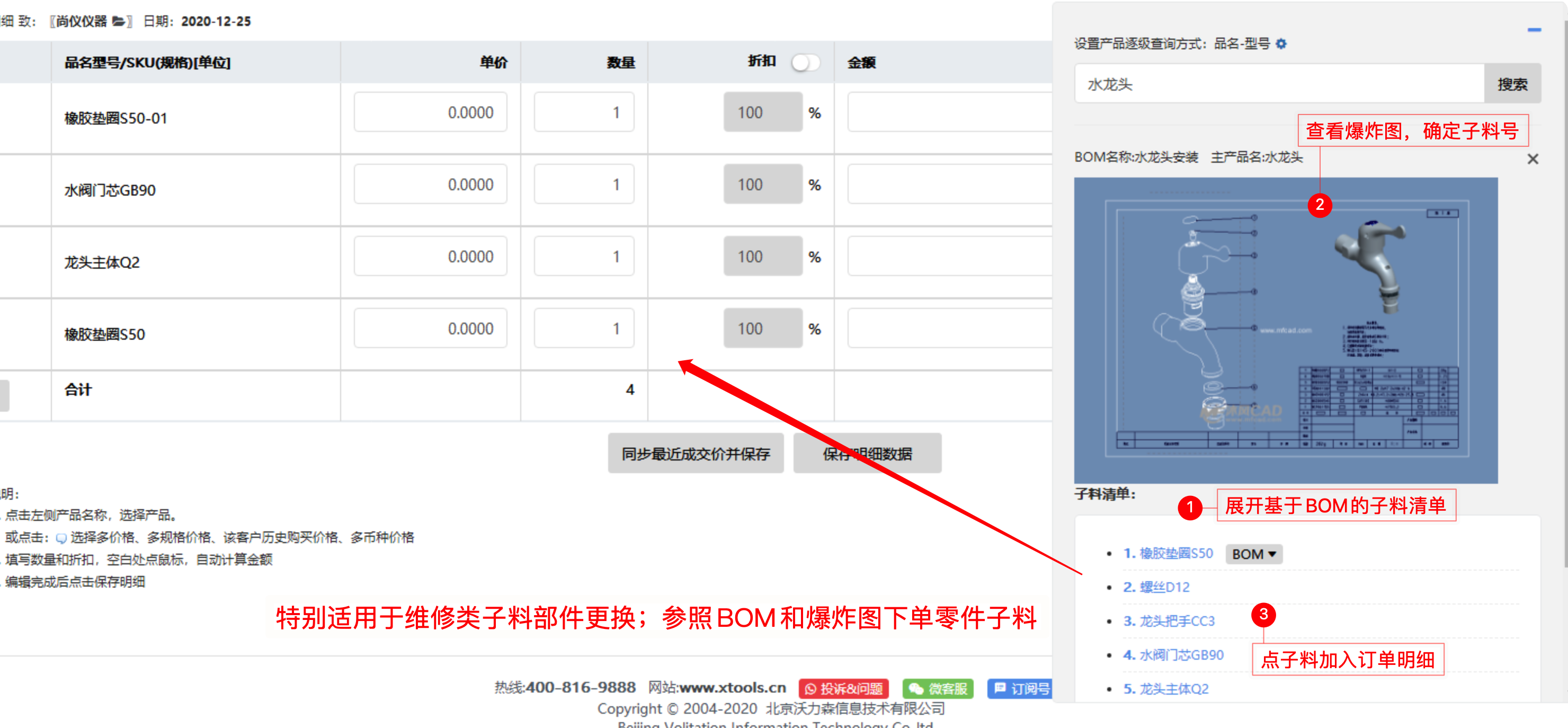The image size is (1568, 728).
Task: Minimize the side panel with blue dash
Action: 1534,30
